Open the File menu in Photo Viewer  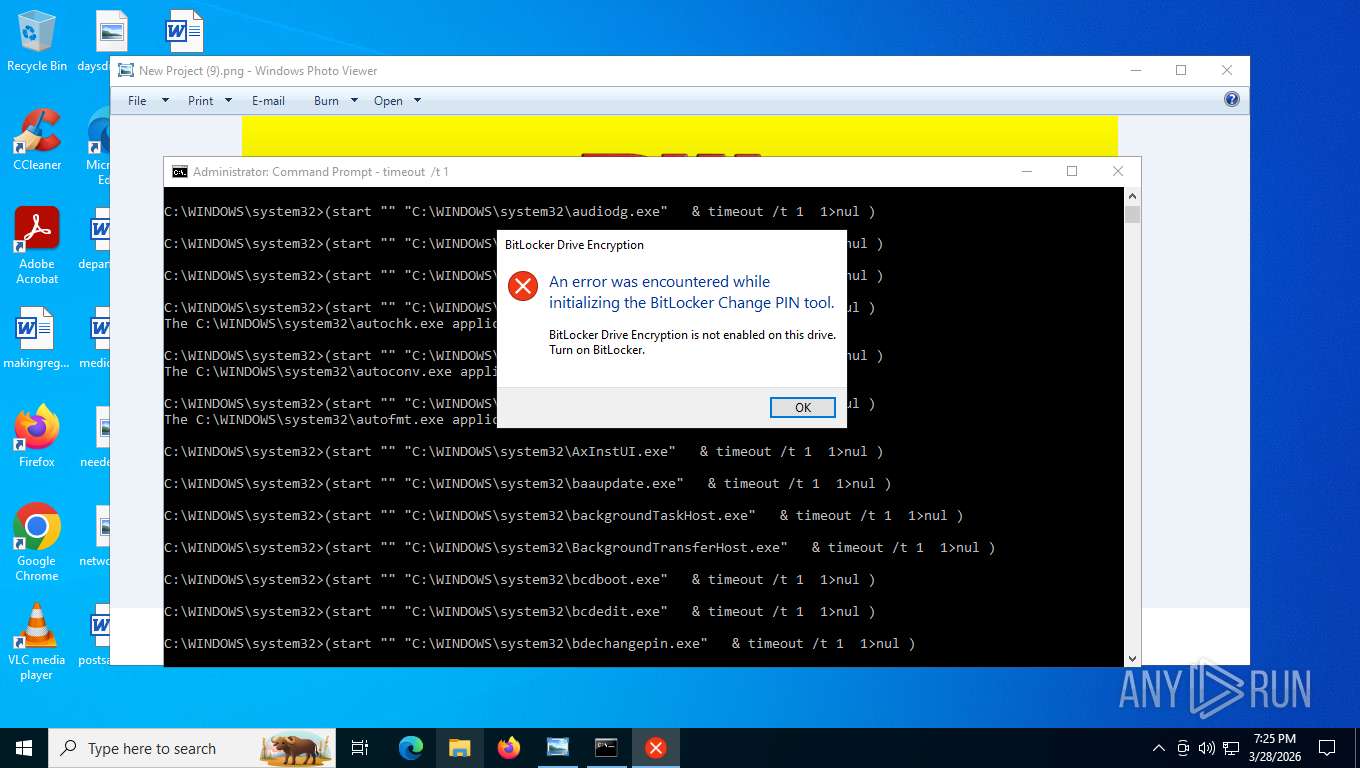(x=137, y=101)
